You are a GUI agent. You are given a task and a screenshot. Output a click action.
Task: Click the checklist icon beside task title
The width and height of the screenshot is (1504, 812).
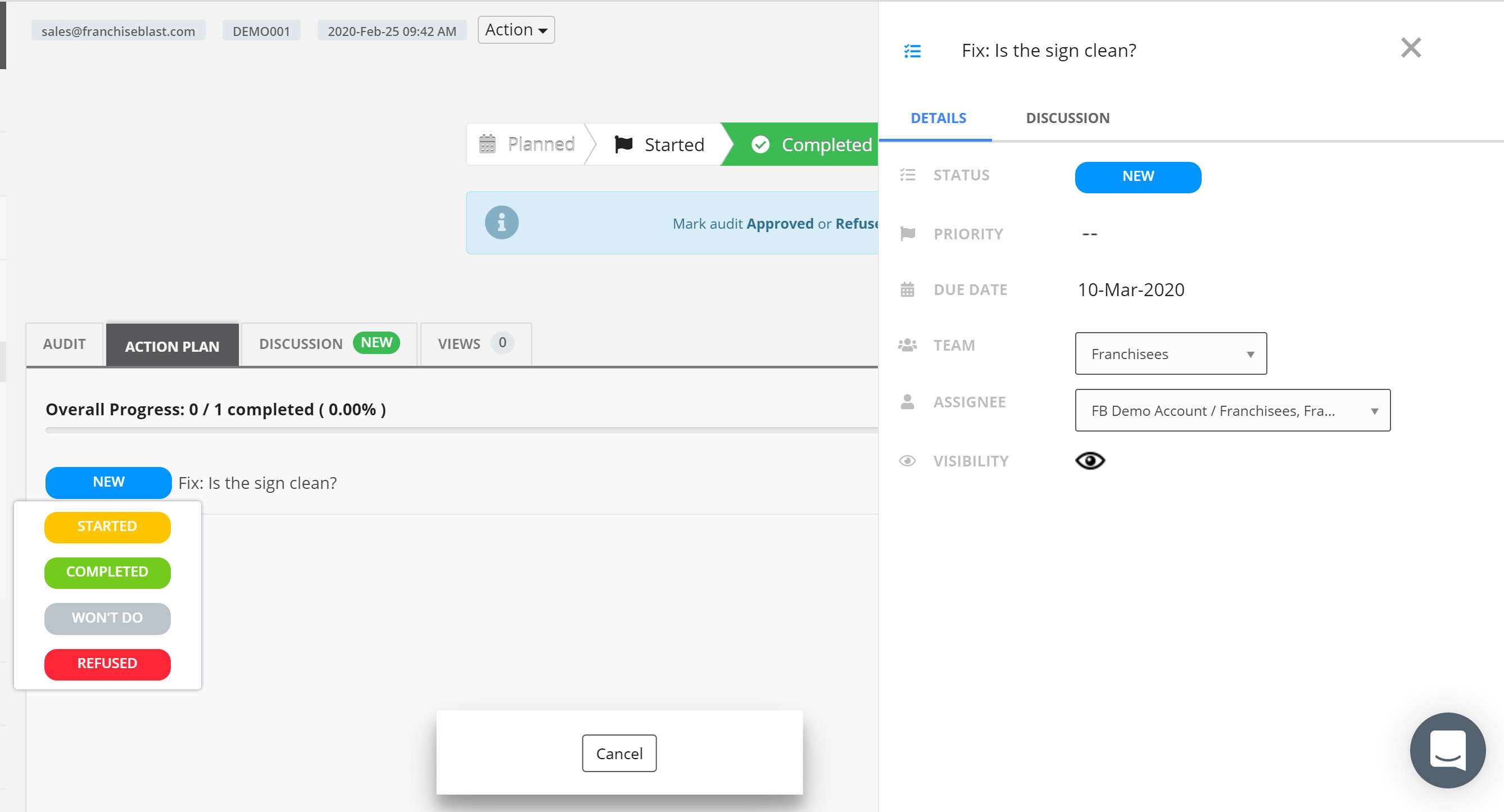click(912, 51)
